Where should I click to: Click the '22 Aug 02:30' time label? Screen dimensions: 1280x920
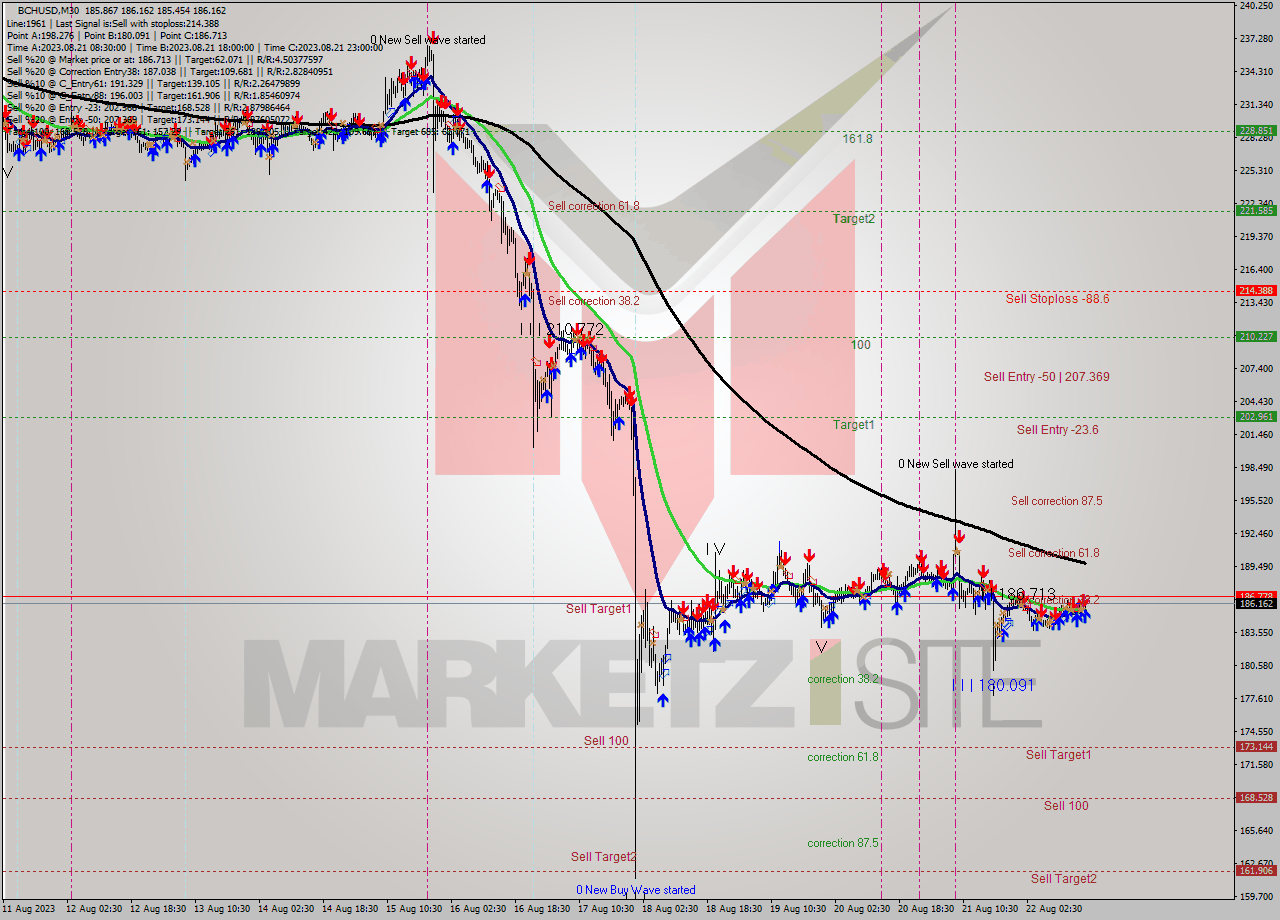tap(1054, 909)
